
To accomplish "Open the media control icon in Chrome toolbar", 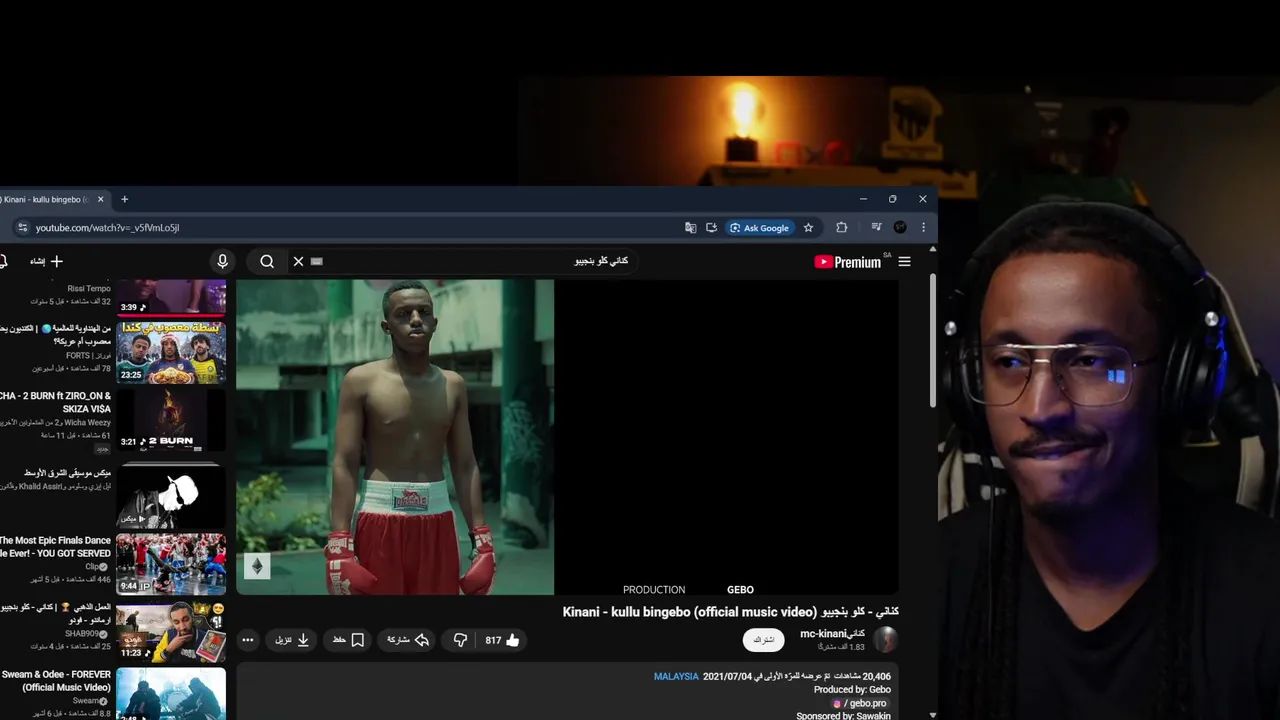I will [876, 228].
